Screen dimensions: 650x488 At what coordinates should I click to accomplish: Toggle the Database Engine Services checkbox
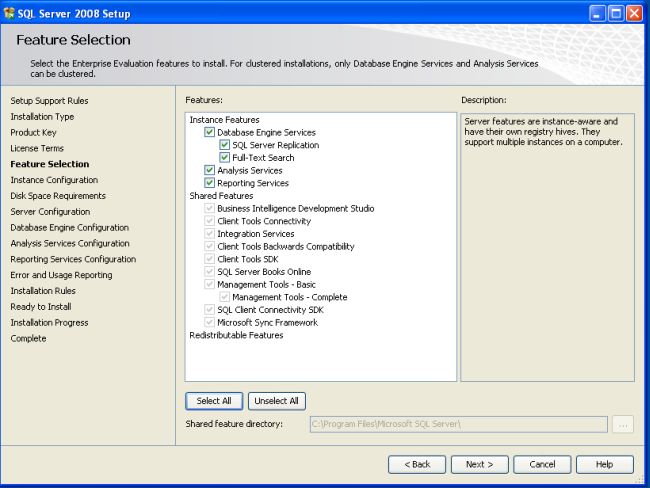(x=209, y=132)
